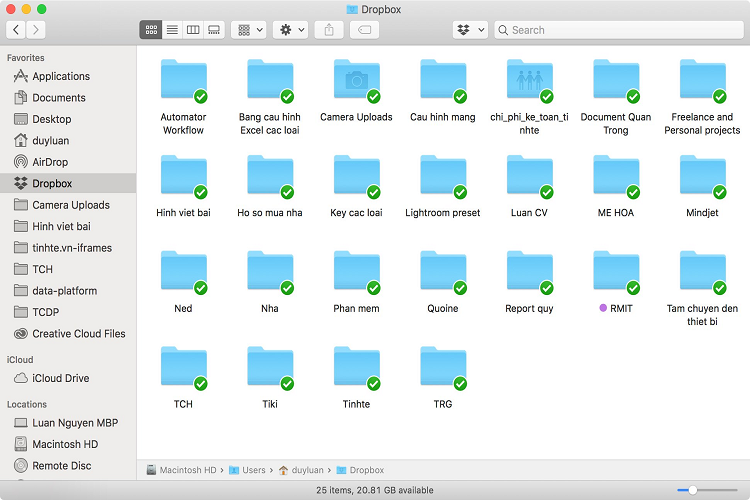Select the Tam chuyen den thiet bi folder
Viewport: 750px width, 500px height.
(x=703, y=272)
